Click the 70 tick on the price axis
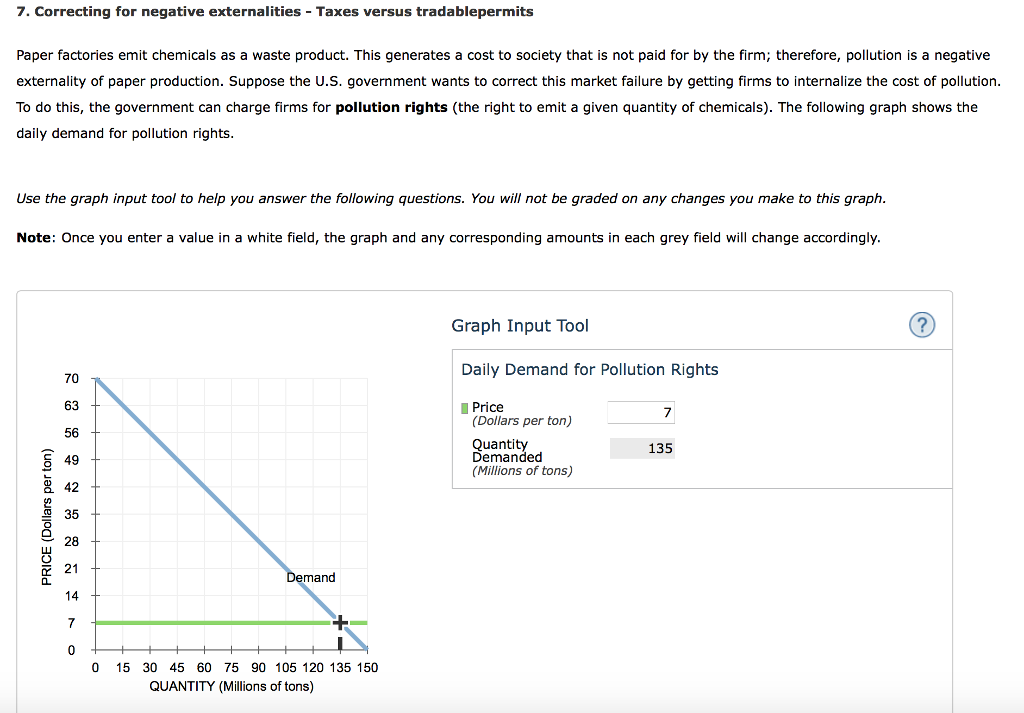The image size is (1024, 713). [71, 378]
